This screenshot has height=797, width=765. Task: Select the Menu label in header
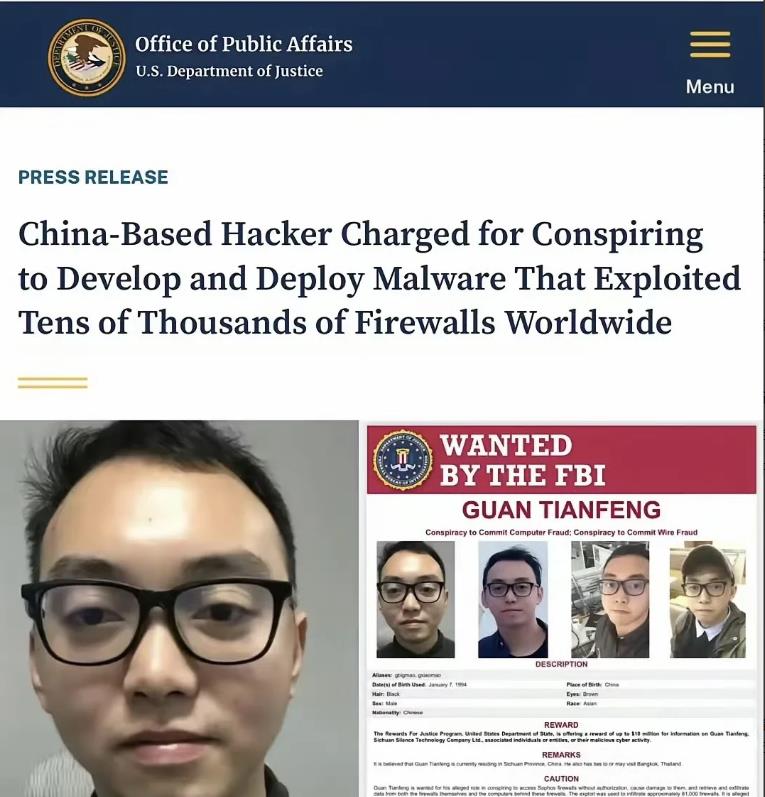(710, 86)
